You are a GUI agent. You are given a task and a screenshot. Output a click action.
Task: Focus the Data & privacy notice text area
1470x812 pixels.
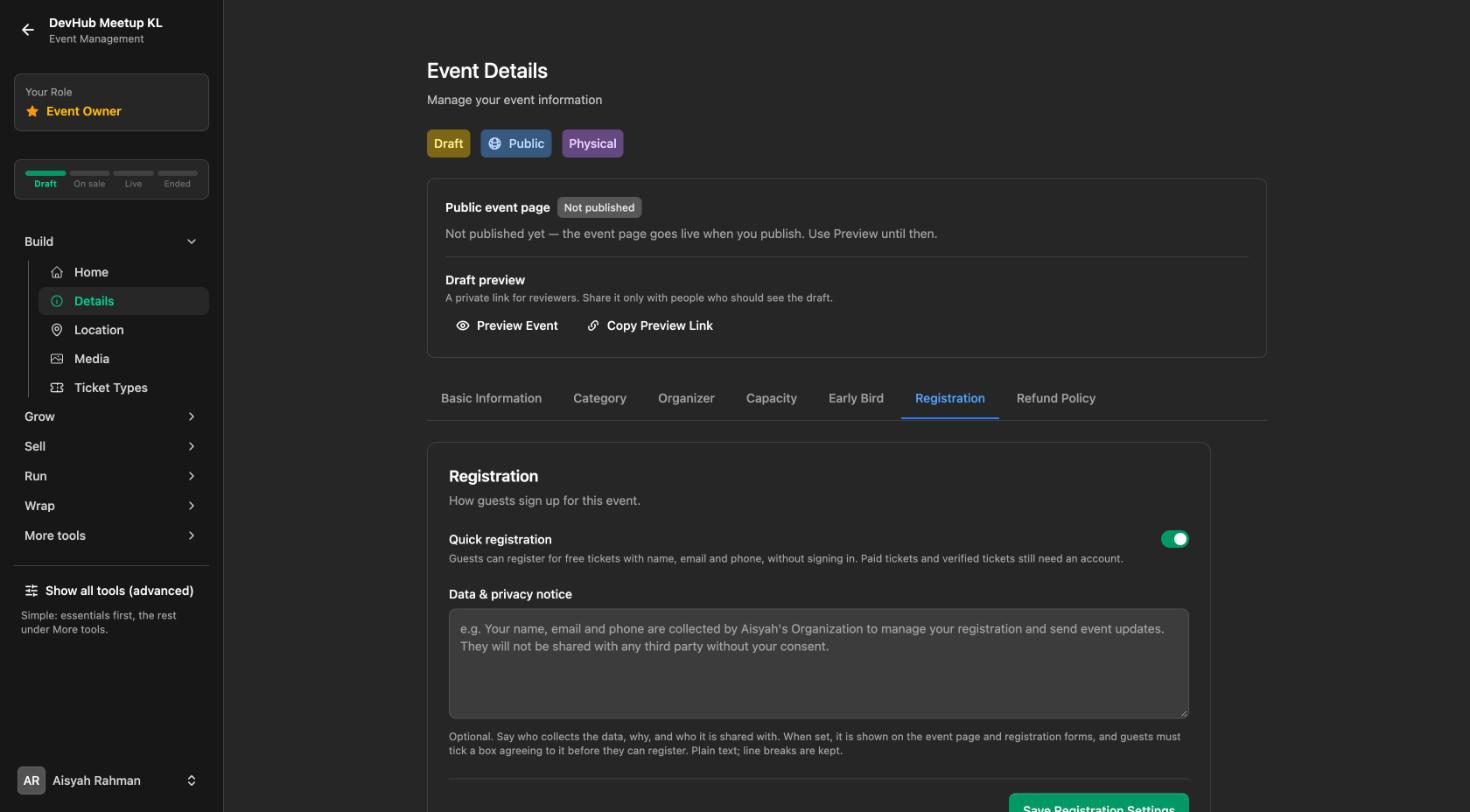818,663
